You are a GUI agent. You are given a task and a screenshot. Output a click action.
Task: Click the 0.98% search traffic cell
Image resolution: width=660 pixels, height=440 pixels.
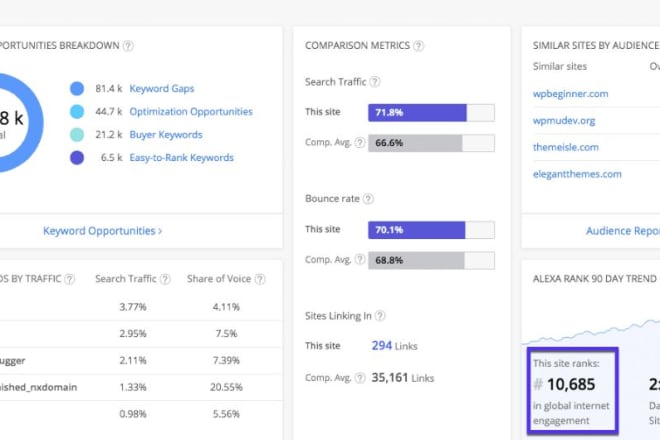coord(133,414)
